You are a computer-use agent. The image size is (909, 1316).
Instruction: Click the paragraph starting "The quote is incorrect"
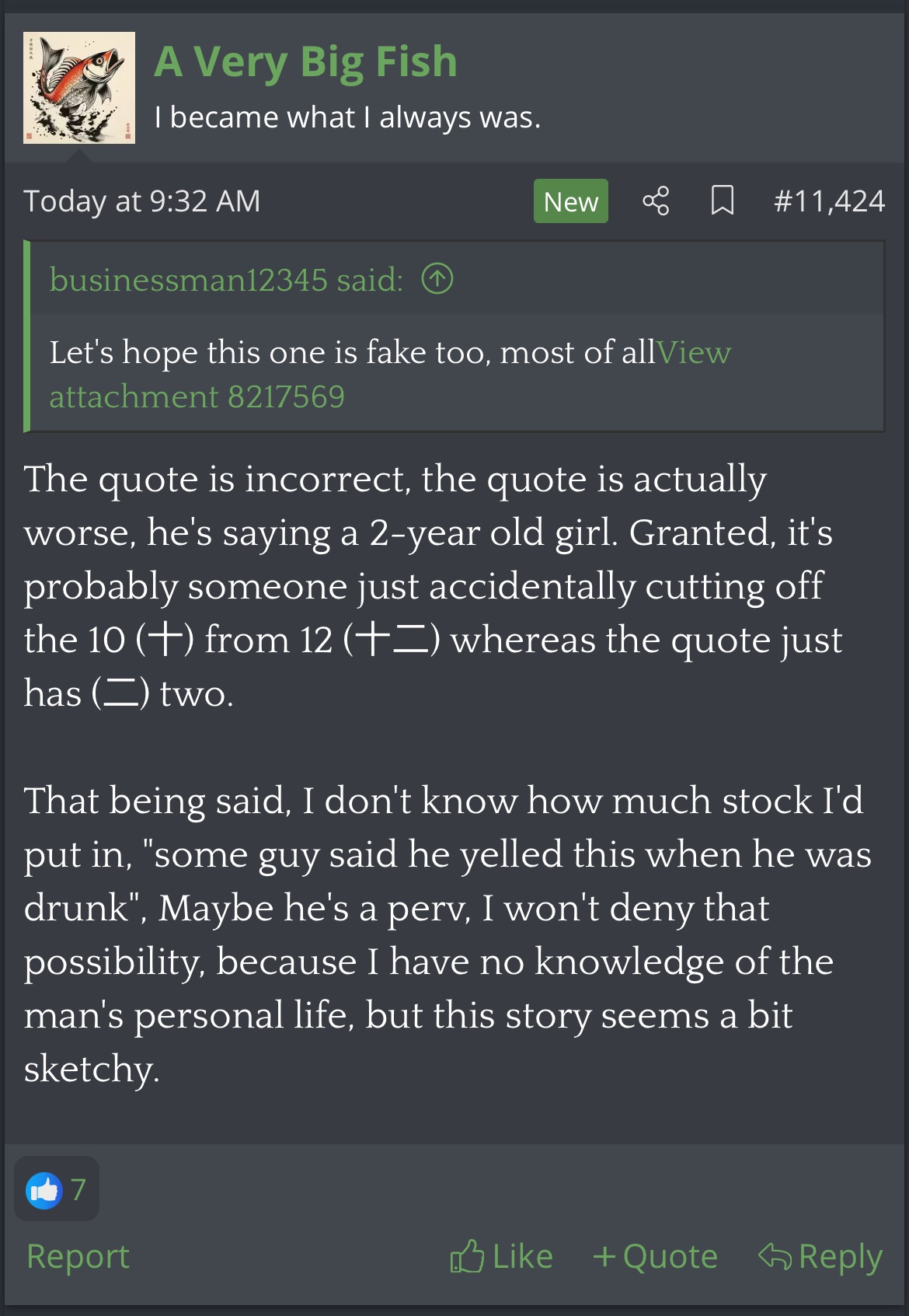pos(431,586)
